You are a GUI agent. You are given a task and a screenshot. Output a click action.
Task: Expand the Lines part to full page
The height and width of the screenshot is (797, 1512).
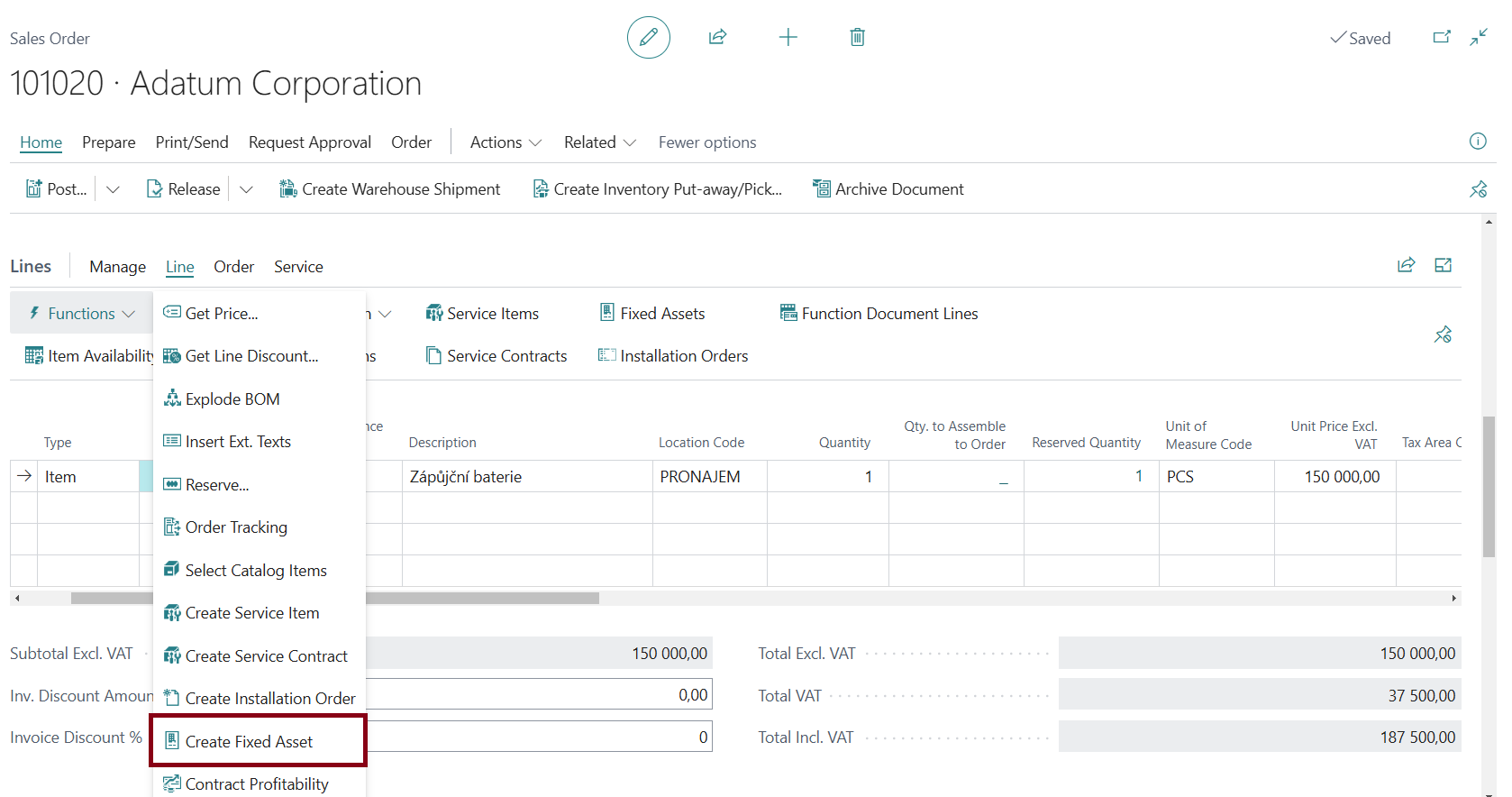coord(1443,265)
